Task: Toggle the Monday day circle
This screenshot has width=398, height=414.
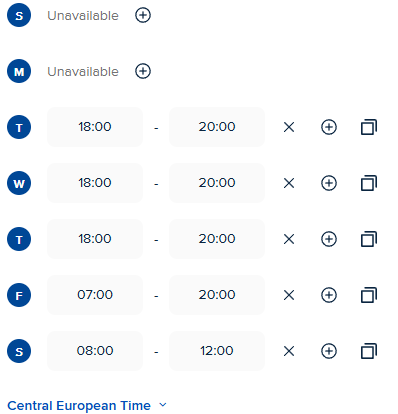Action: (x=19, y=71)
